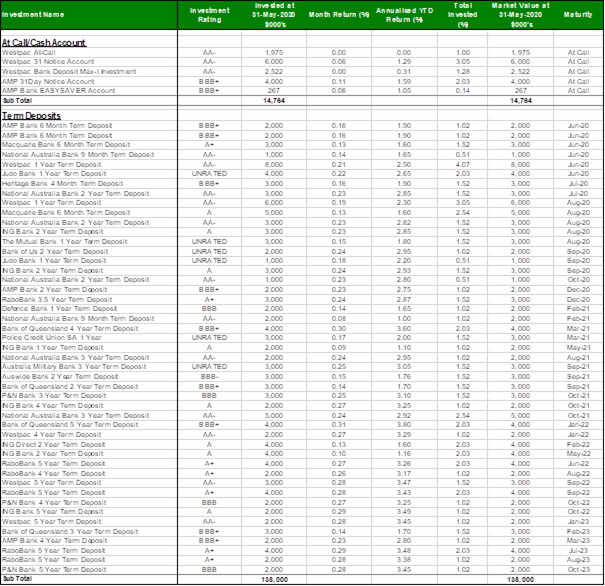Select the month return value '0.31'
This screenshot has height=586, width=605.
point(339,425)
